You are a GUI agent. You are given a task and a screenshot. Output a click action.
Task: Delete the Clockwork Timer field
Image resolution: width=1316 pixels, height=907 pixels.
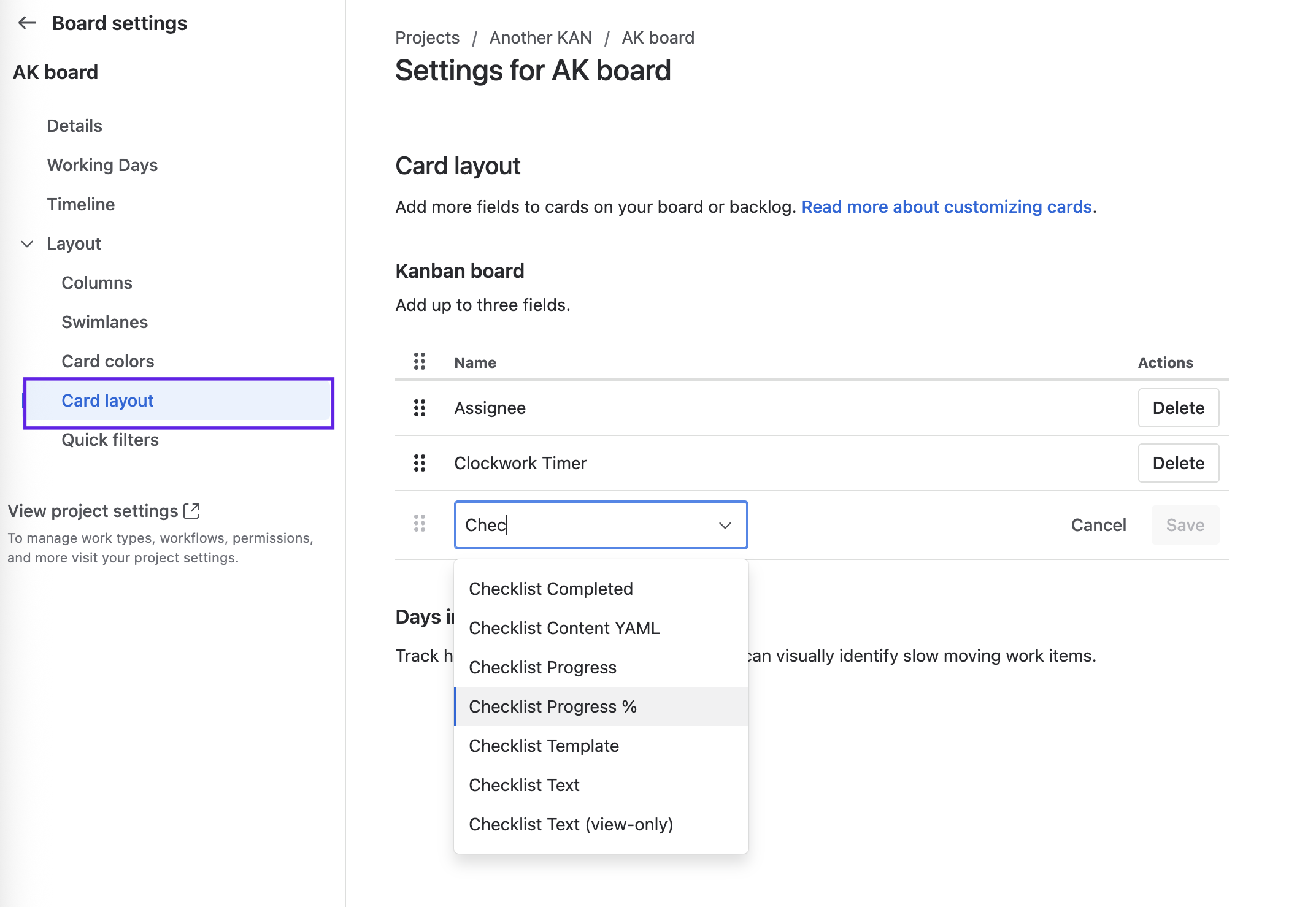coord(1178,463)
